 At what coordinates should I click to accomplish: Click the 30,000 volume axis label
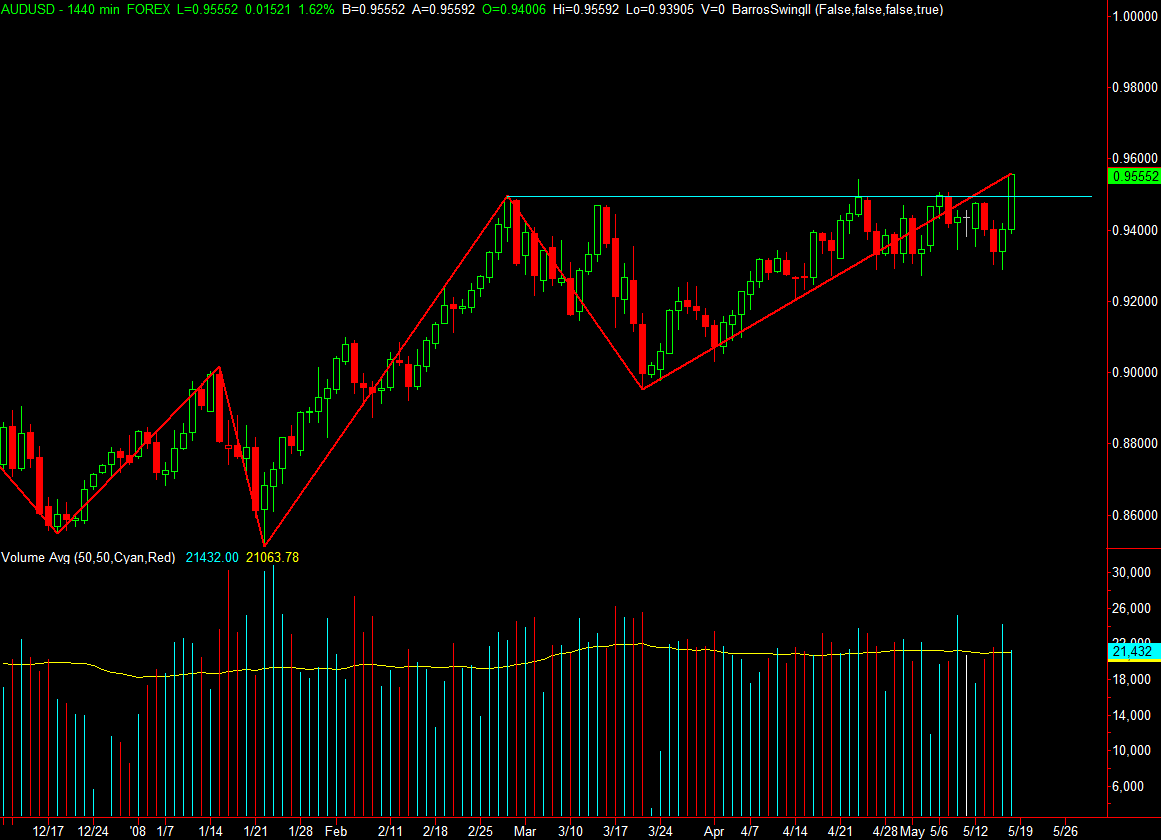[x=1131, y=573]
